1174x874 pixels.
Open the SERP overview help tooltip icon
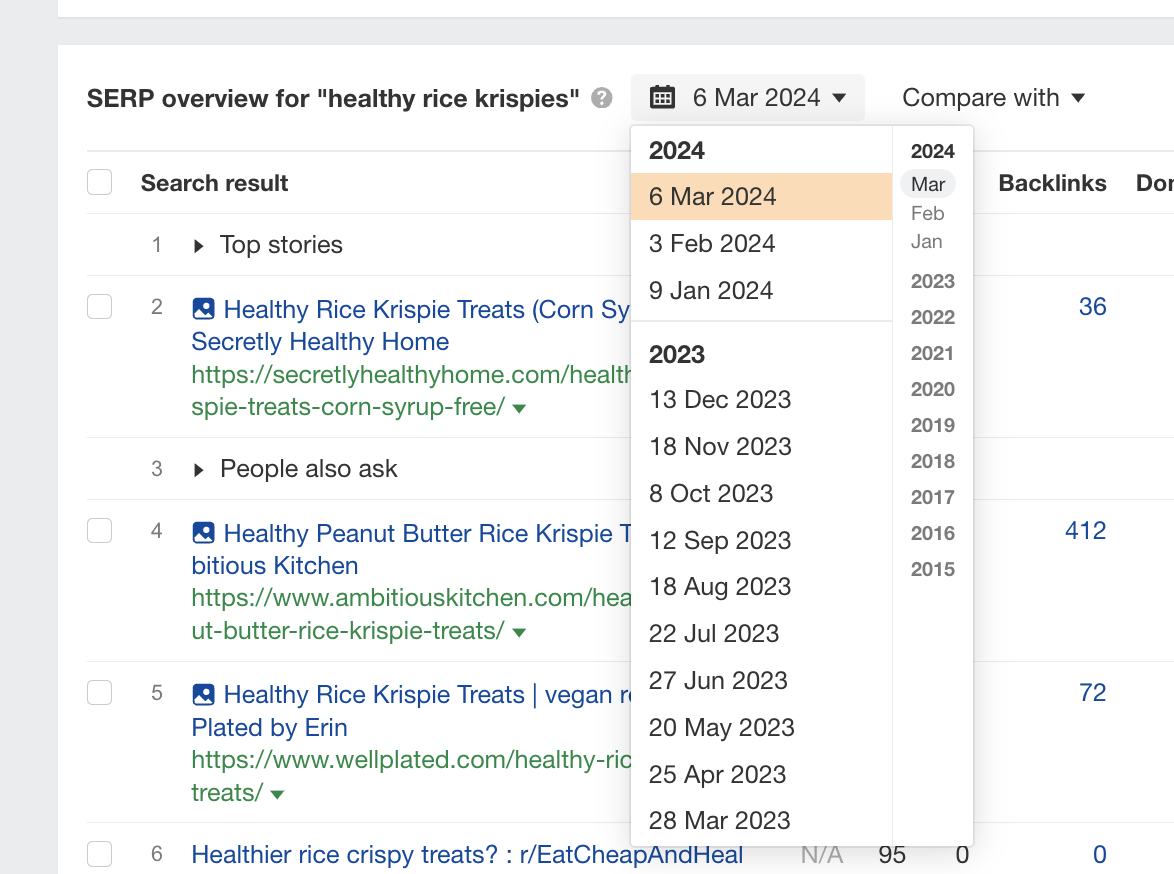[x=600, y=97]
